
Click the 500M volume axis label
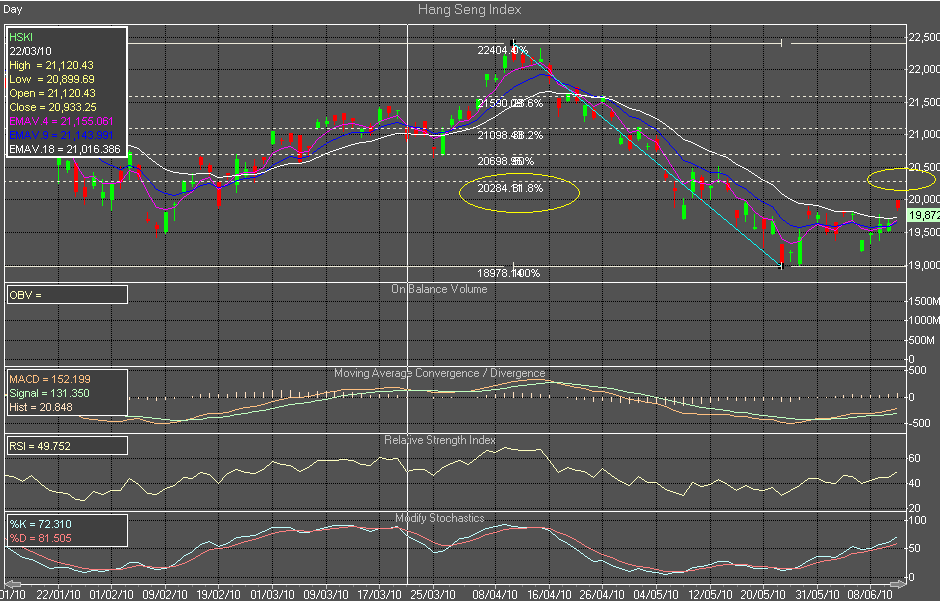tap(922, 340)
